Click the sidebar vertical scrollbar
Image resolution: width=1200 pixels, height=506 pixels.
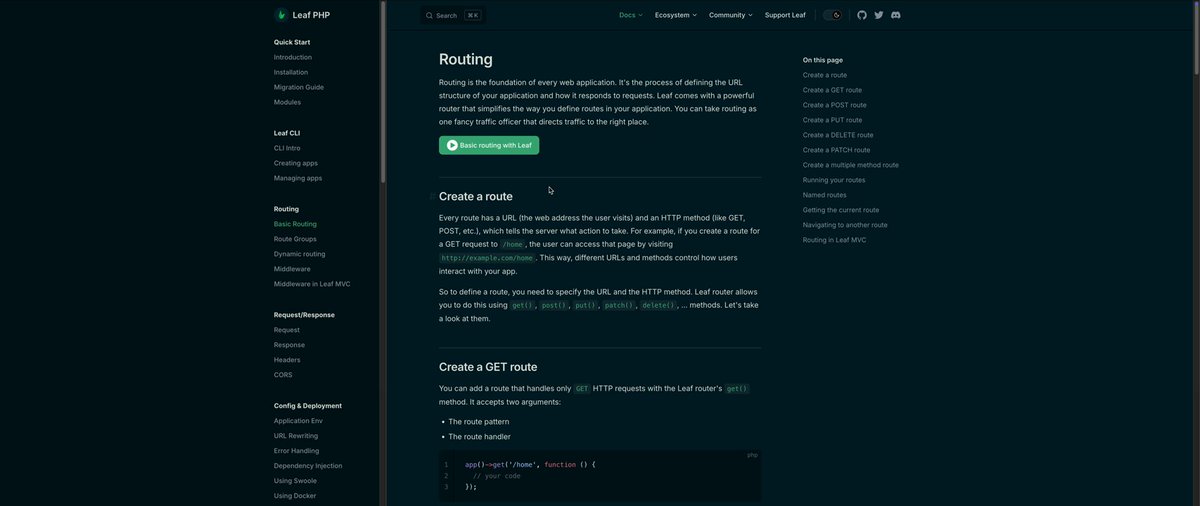[x=382, y=90]
